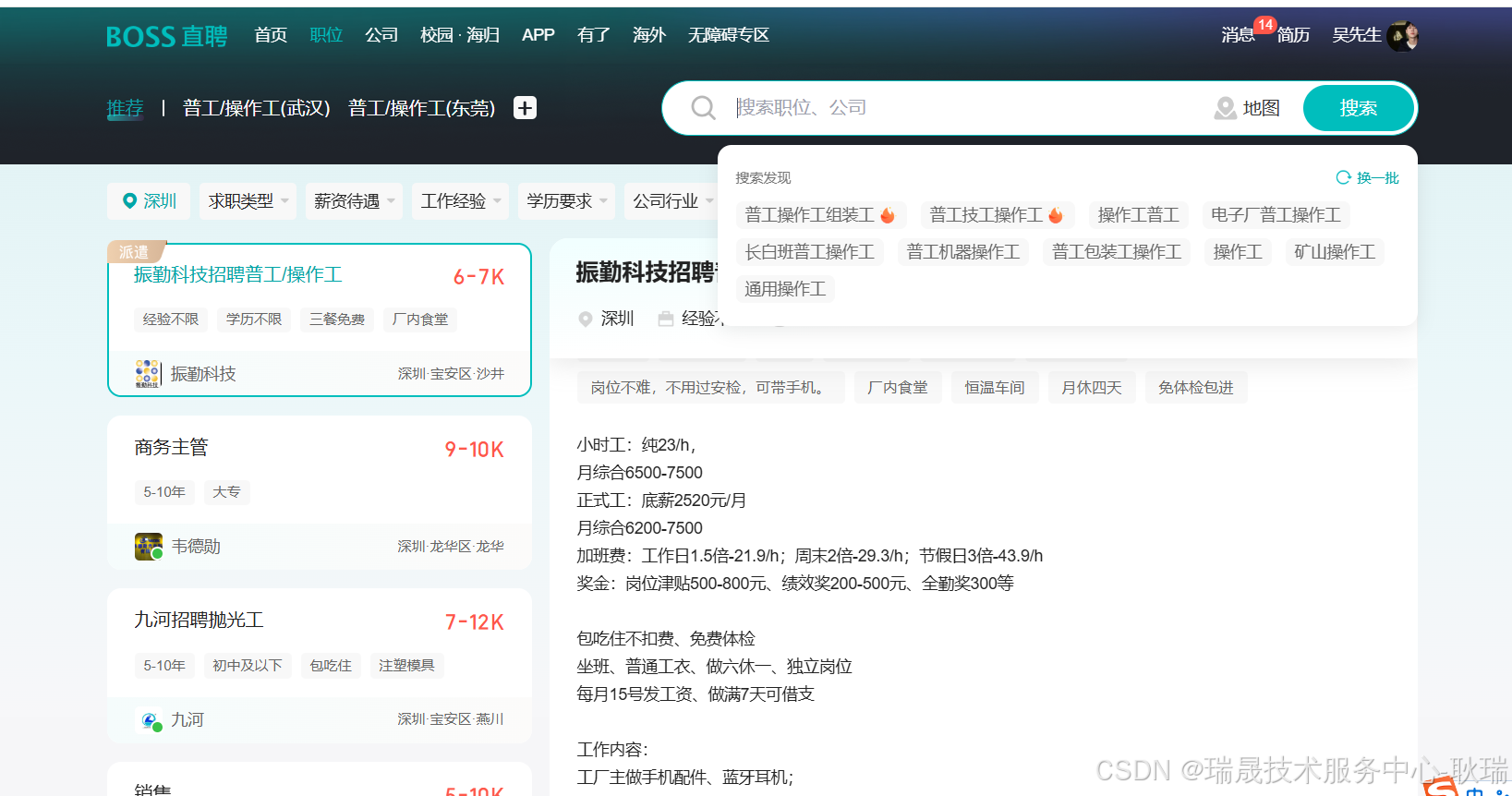Click the 三餐免费 tag on first job card

click(337, 320)
